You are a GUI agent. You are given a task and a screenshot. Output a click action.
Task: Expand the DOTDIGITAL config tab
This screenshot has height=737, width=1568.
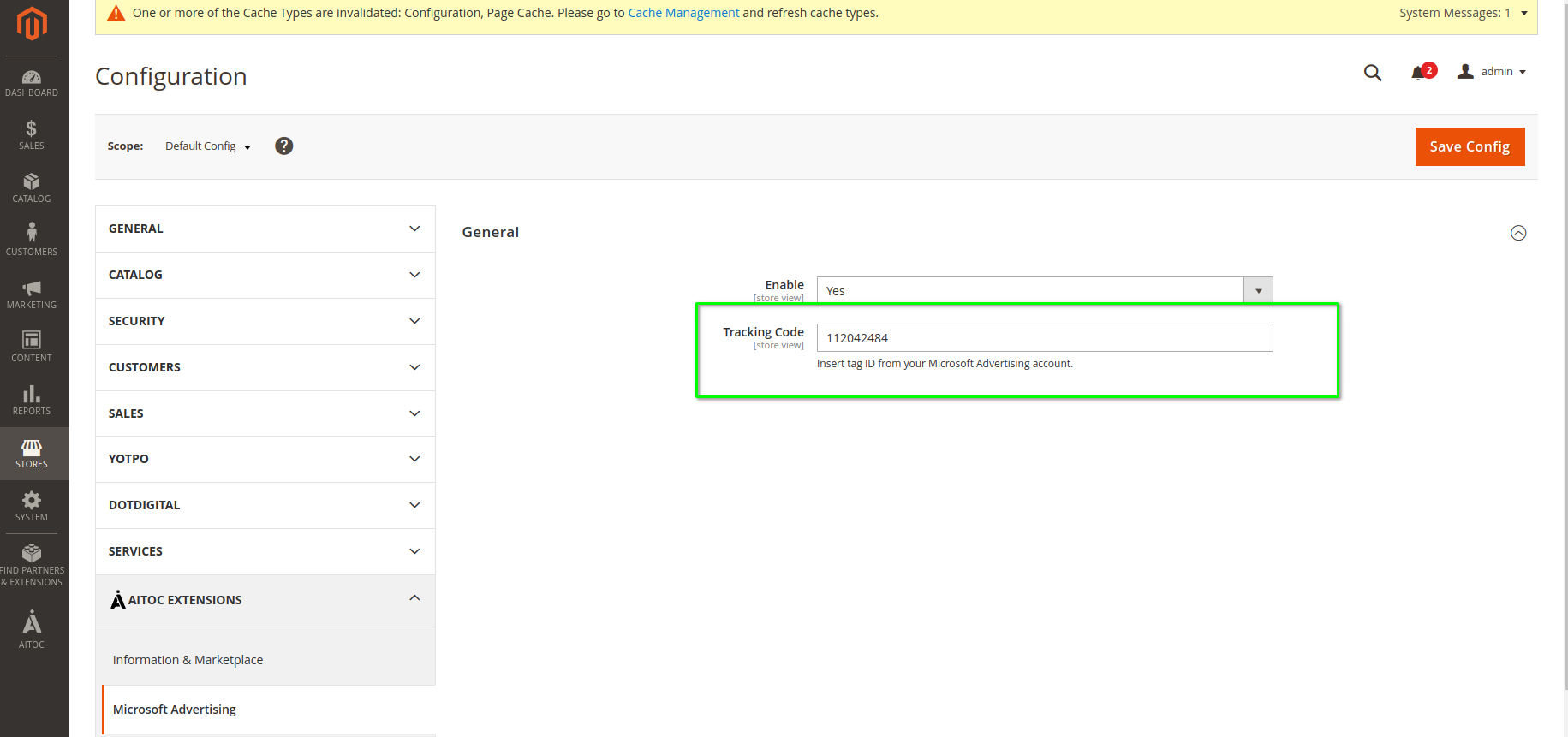point(265,505)
